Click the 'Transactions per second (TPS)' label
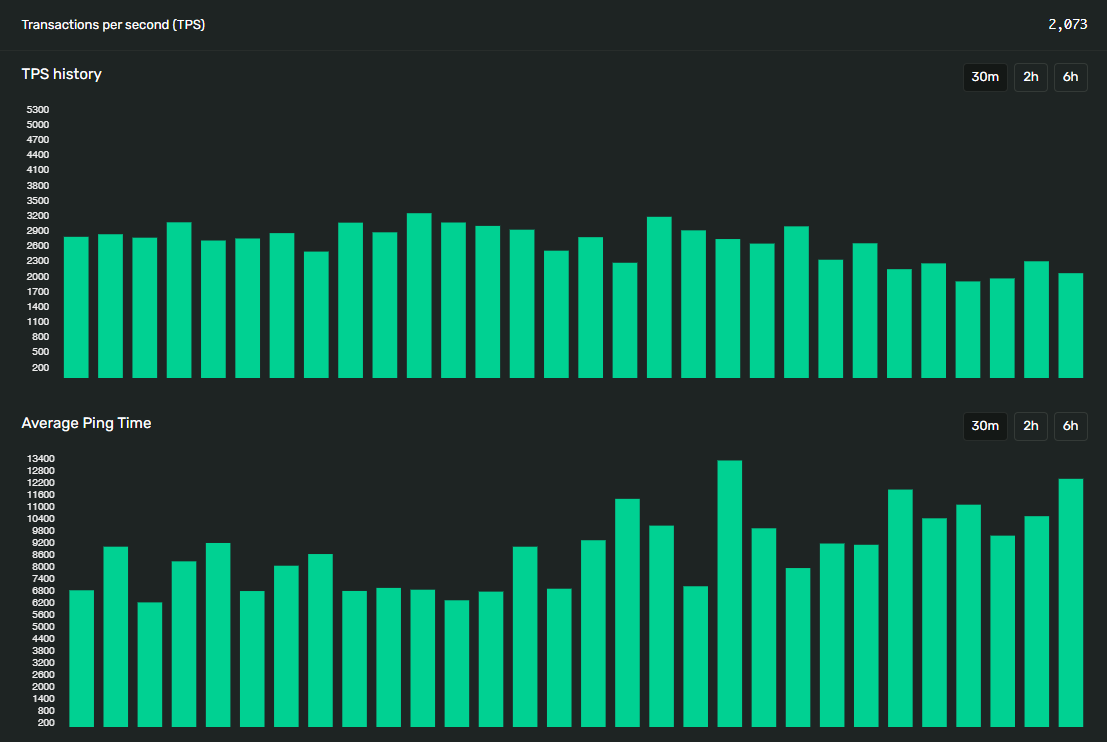The height and width of the screenshot is (742, 1107). point(113,25)
